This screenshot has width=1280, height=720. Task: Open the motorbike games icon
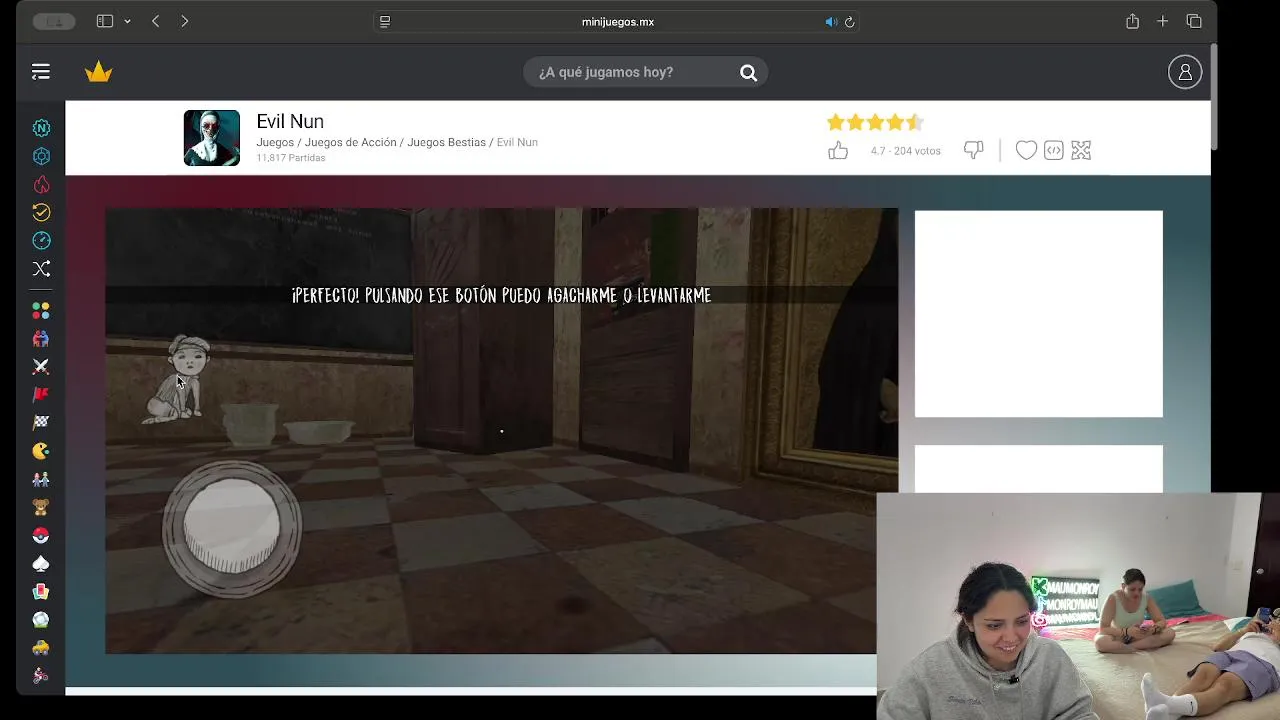(41, 676)
